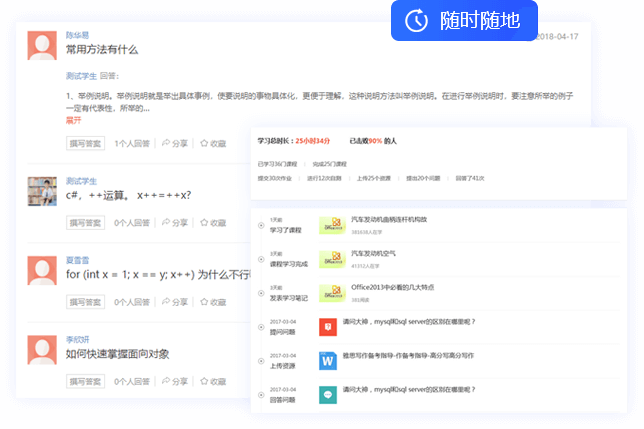The height and width of the screenshot is (429, 644).
Task: Favorite the 如何快速掌握面向对象 question with star
Action: [x=204, y=381]
